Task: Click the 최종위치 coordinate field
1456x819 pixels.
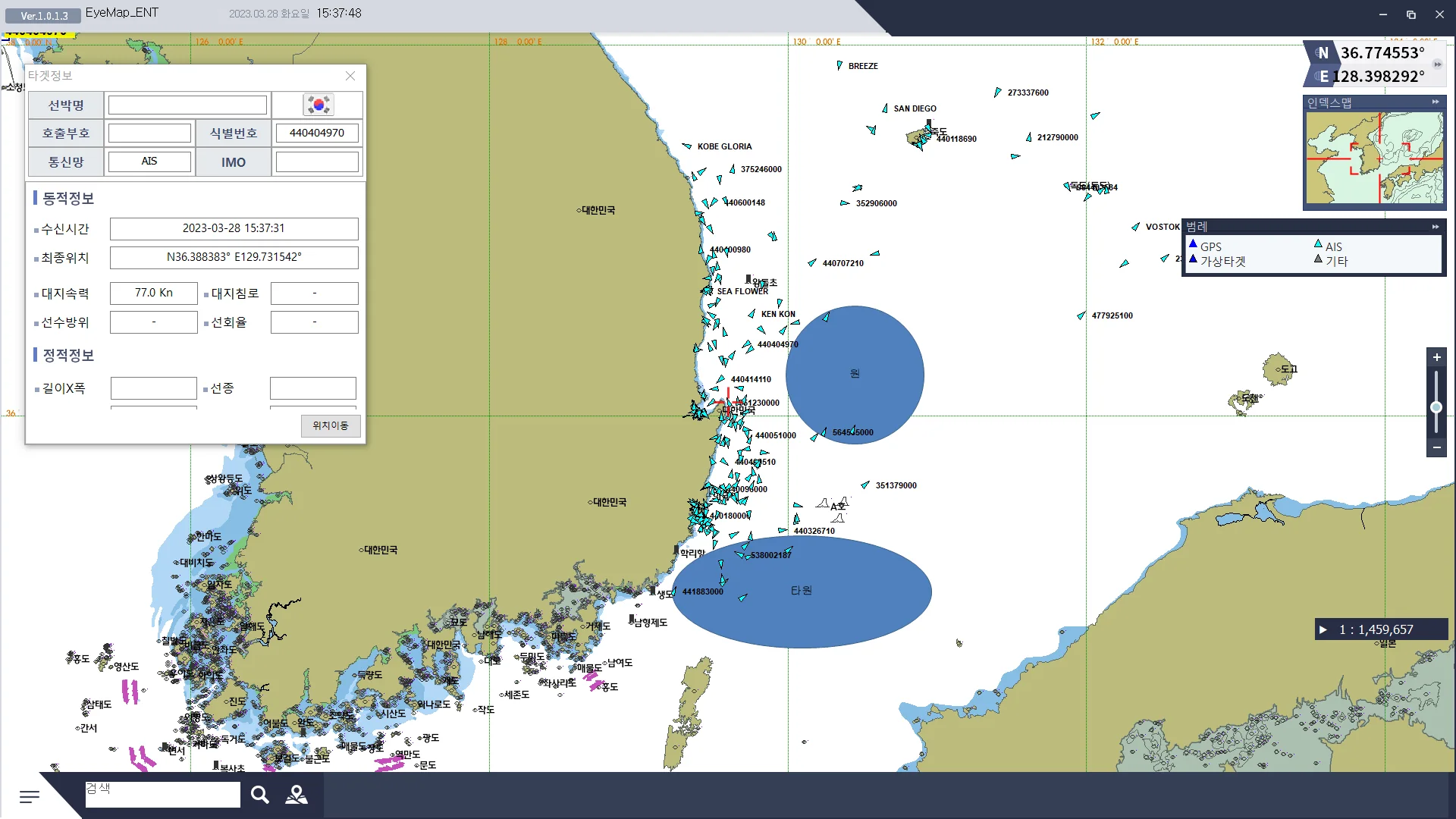Action: [x=234, y=257]
